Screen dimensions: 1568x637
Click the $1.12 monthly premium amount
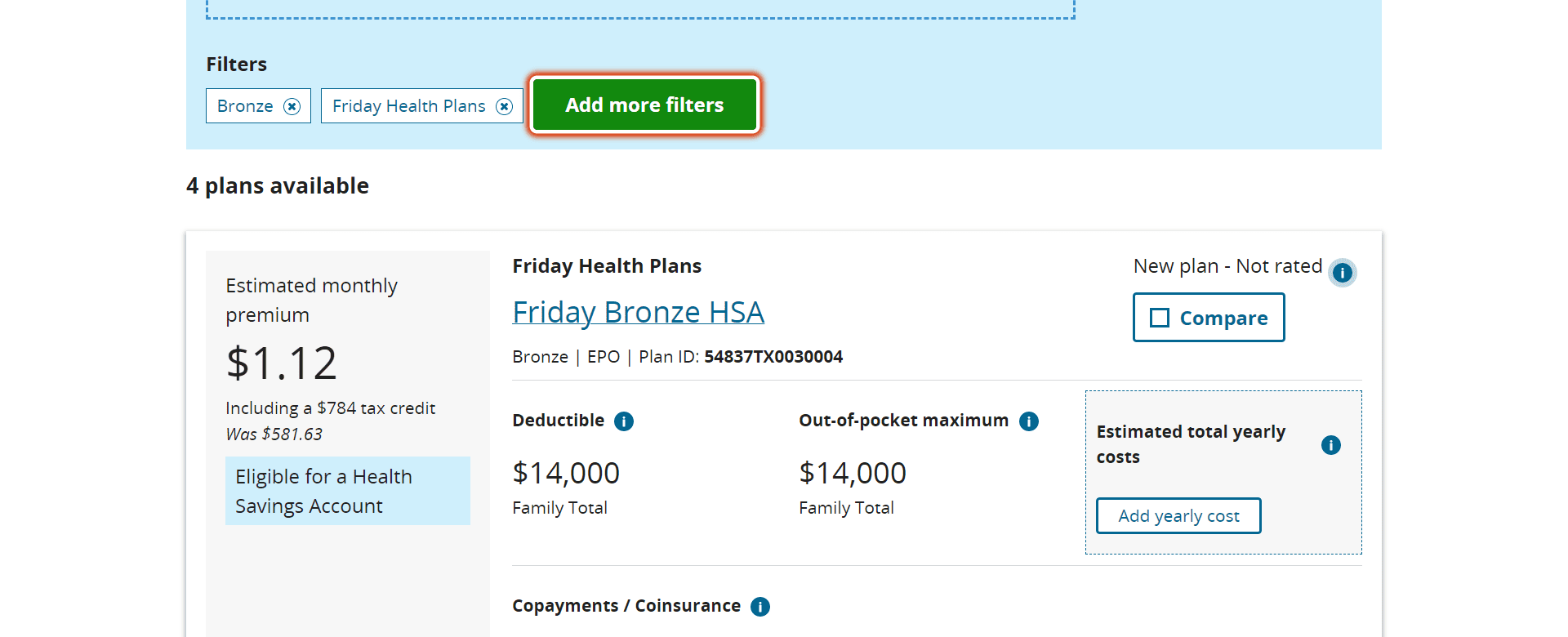pos(282,363)
